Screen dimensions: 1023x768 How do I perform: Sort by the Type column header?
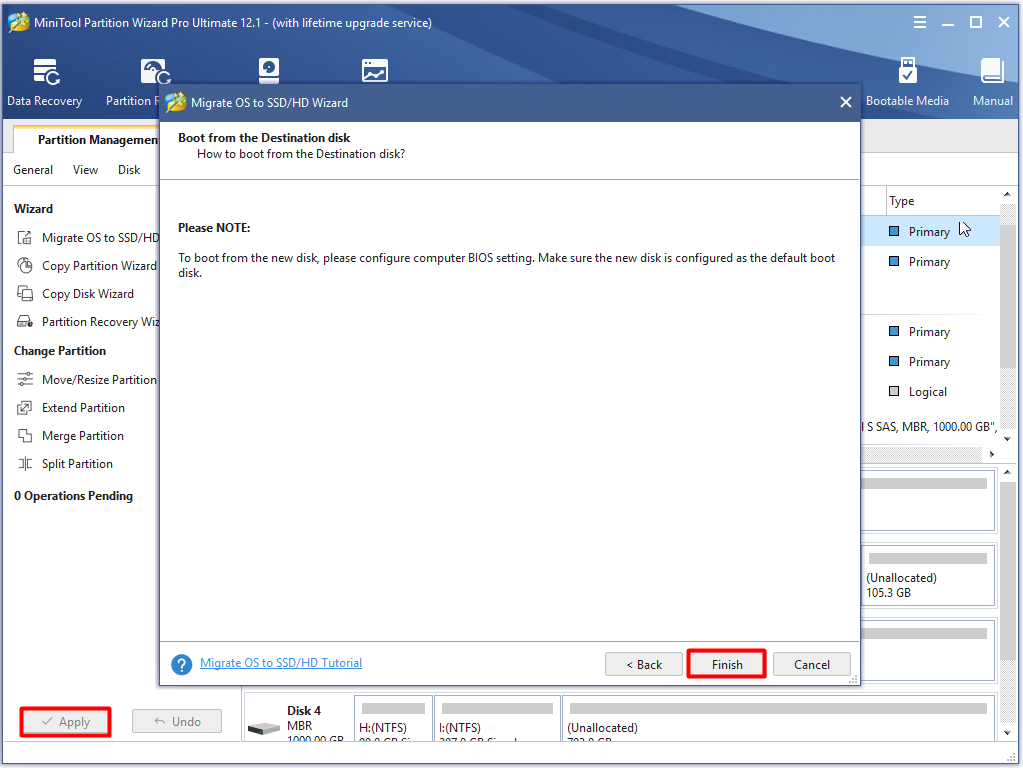click(x=902, y=201)
